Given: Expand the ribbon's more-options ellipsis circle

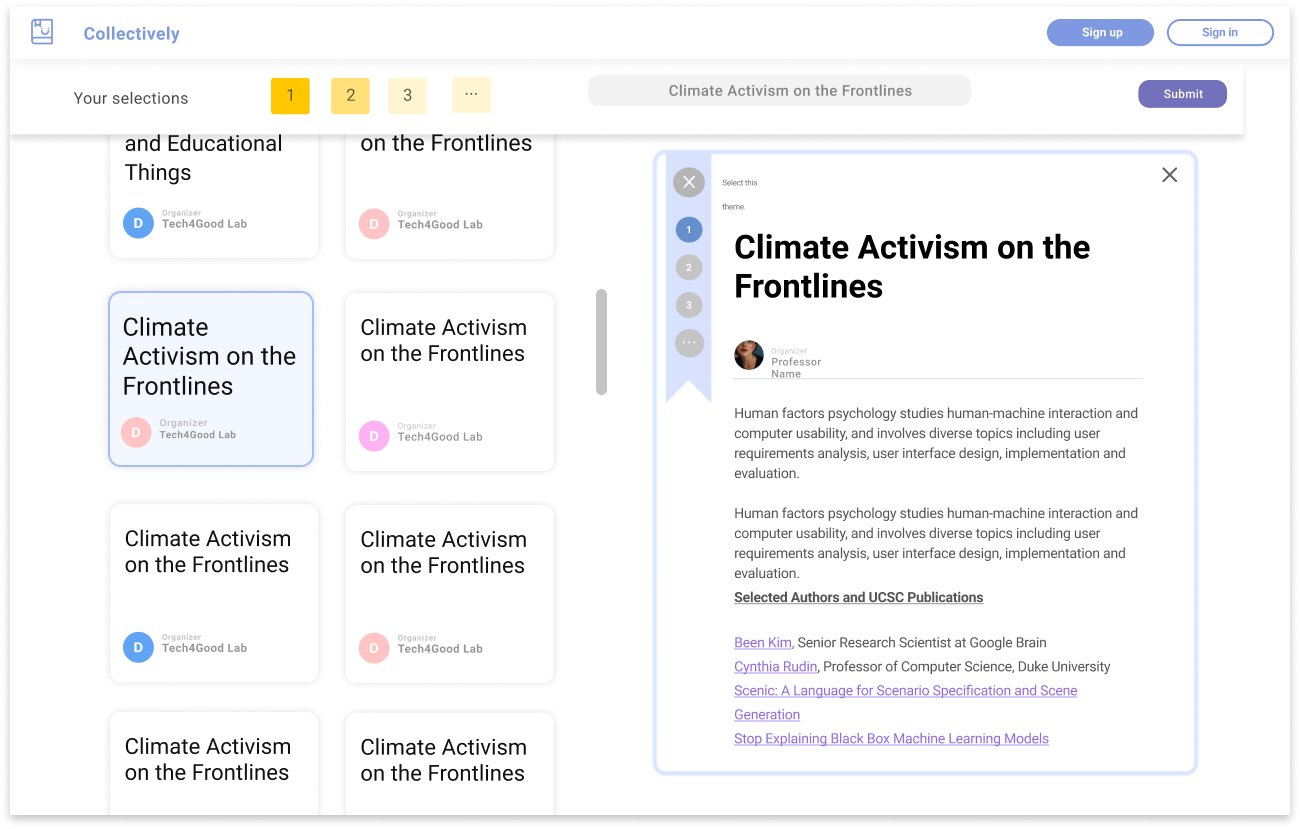Looking at the screenshot, I should point(689,343).
